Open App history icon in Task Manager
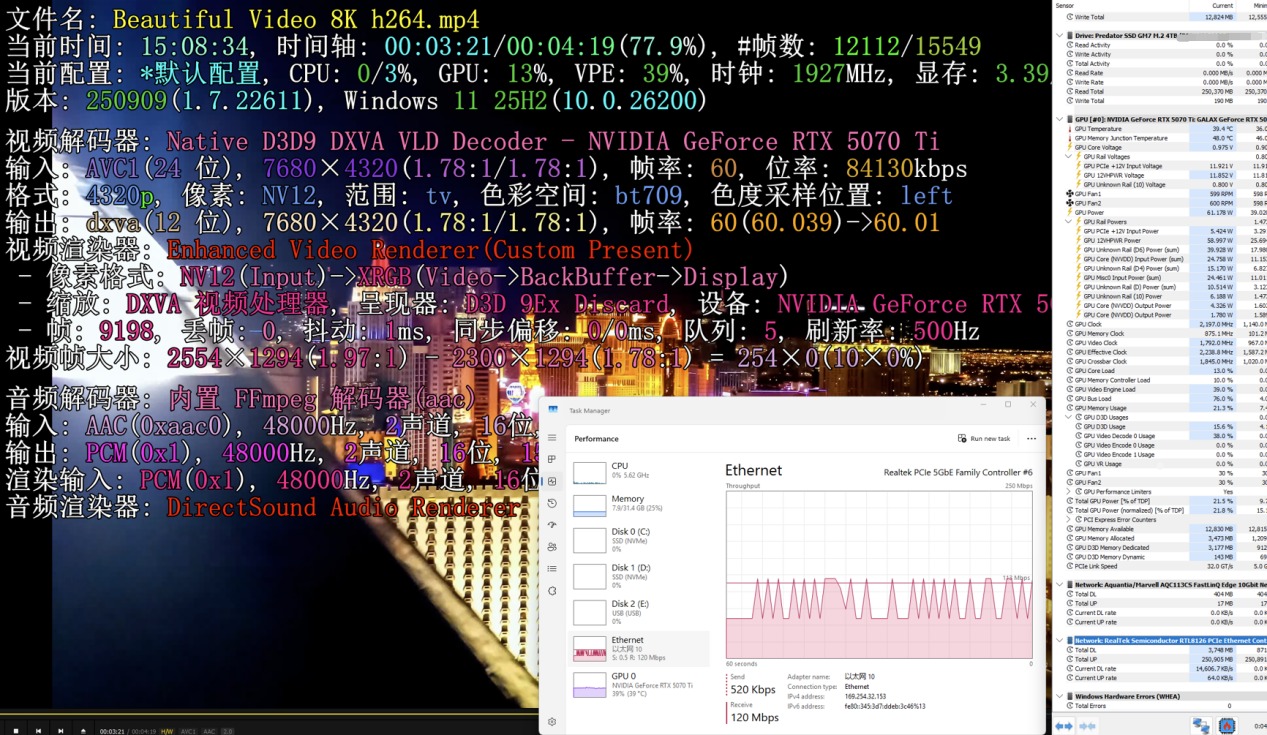The width and height of the screenshot is (1267, 735). pos(552,503)
